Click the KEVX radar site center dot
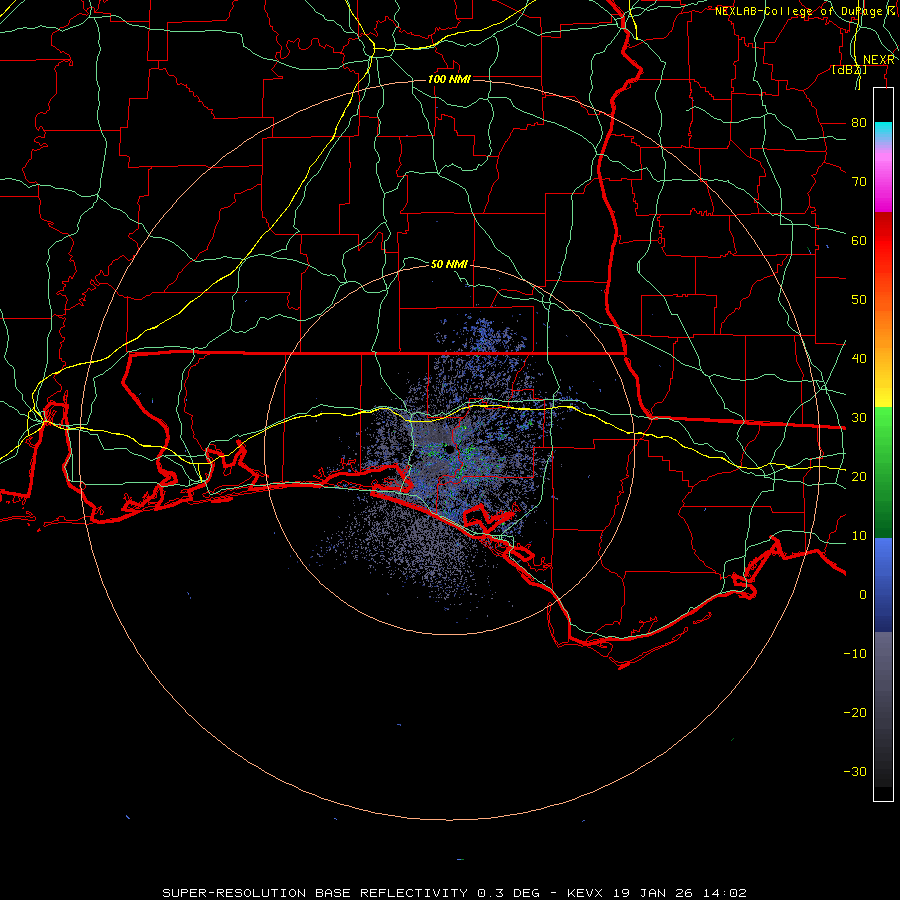The height and width of the screenshot is (900, 900). click(450, 449)
